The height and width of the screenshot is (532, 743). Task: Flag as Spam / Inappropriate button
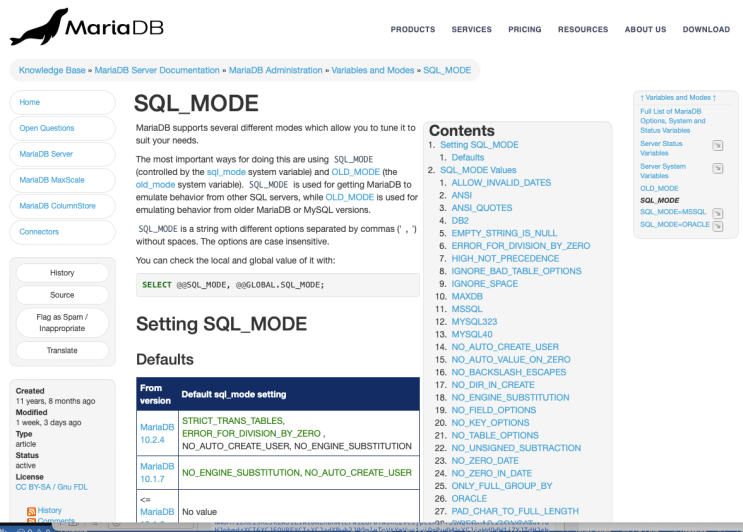pos(62,323)
